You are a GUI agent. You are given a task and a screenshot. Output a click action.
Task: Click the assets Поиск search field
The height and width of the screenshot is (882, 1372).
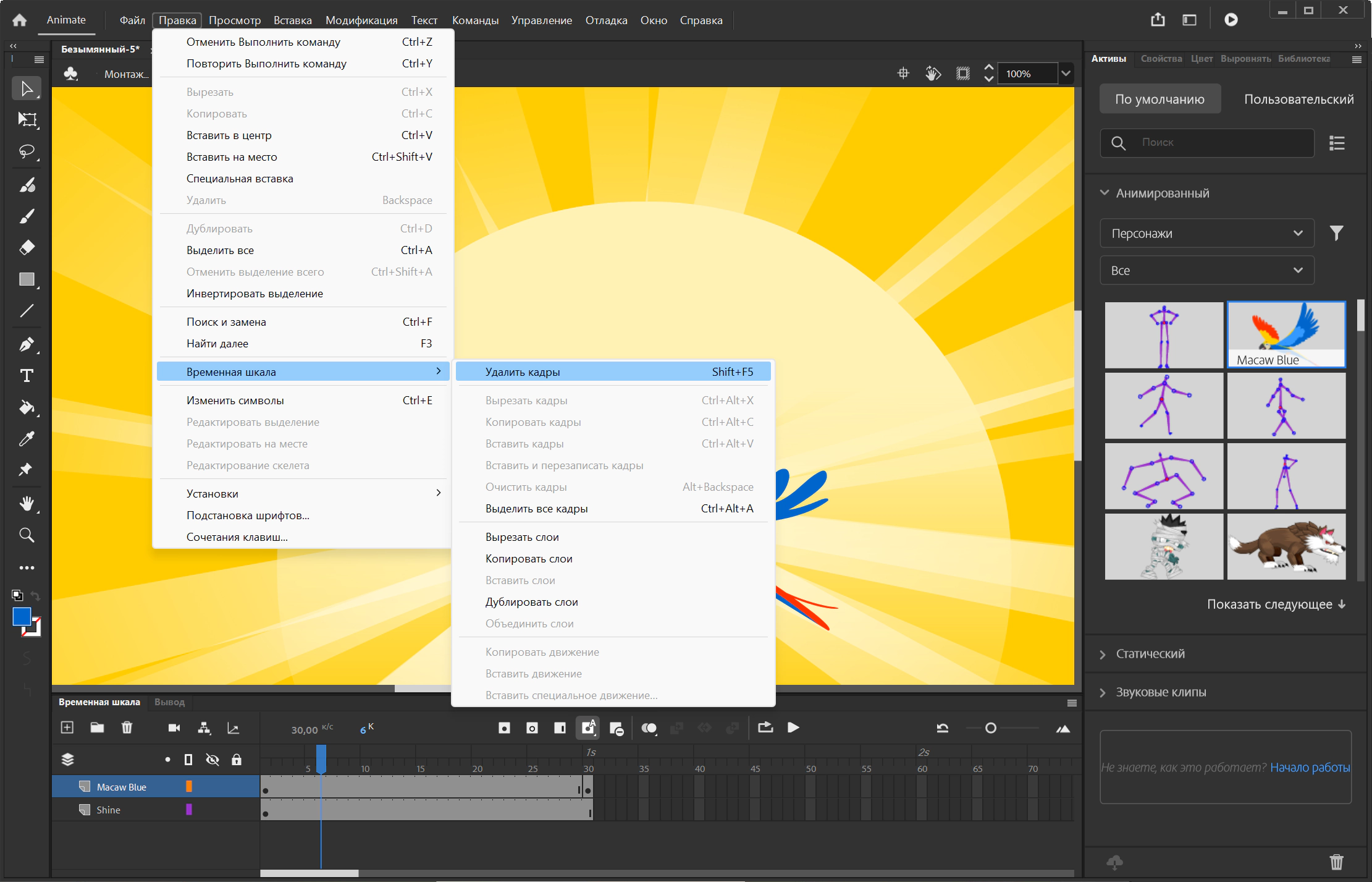click(1206, 142)
